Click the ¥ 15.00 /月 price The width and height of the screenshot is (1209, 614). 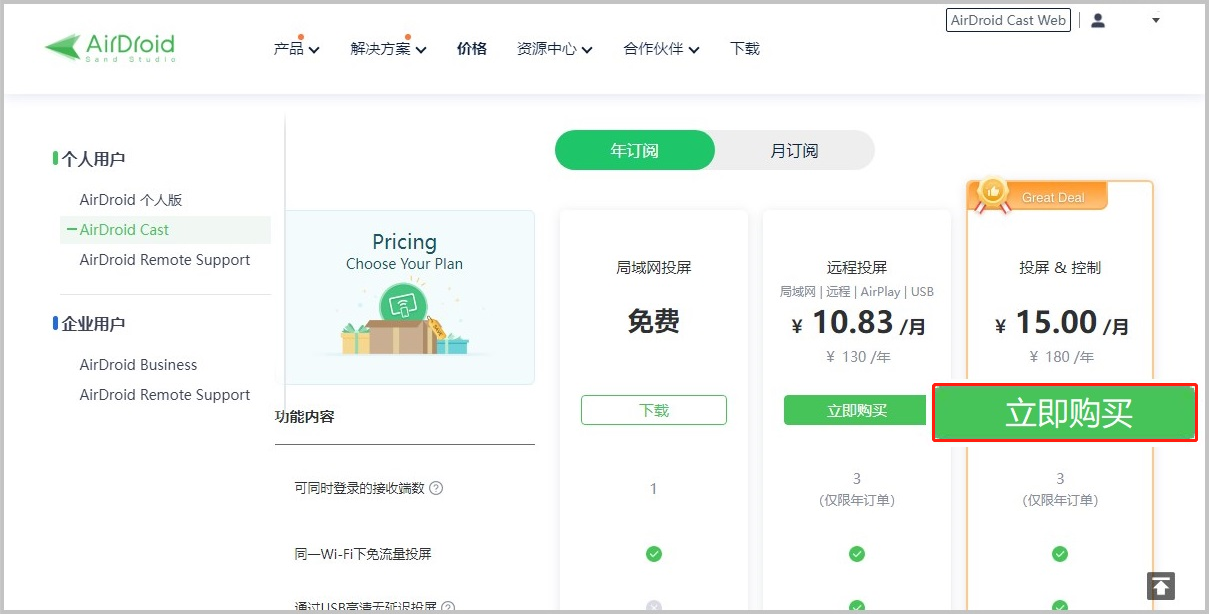pyautogui.click(x=1062, y=323)
